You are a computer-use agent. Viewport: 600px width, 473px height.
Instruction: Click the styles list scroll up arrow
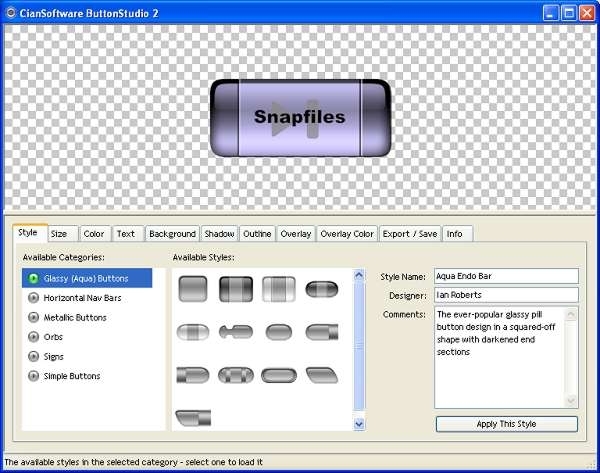click(x=359, y=275)
